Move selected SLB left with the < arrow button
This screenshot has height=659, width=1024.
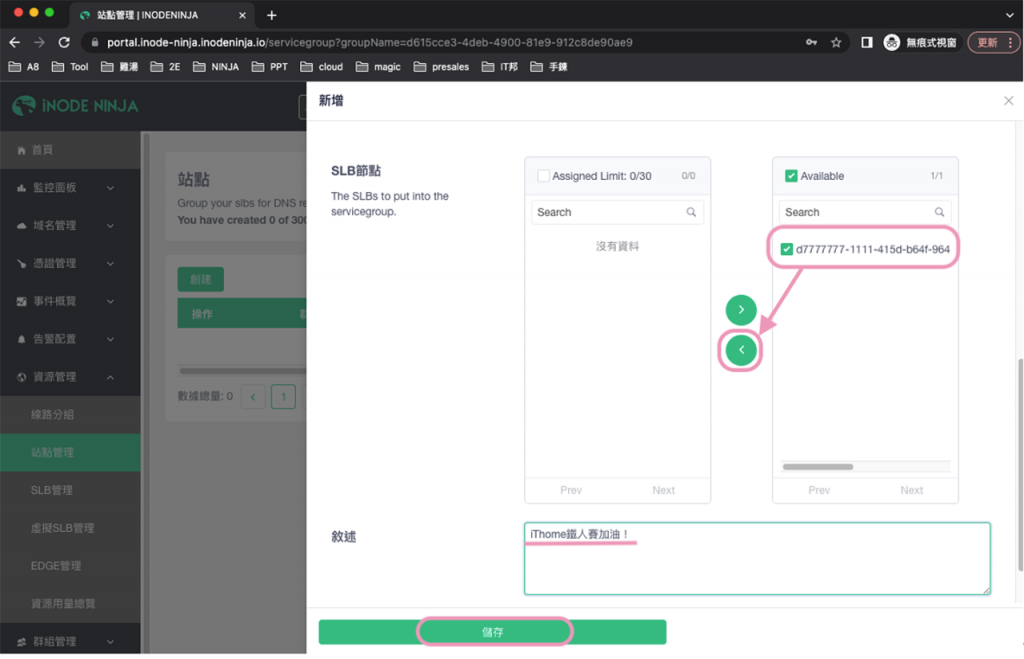pyautogui.click(x=741, y=350)
